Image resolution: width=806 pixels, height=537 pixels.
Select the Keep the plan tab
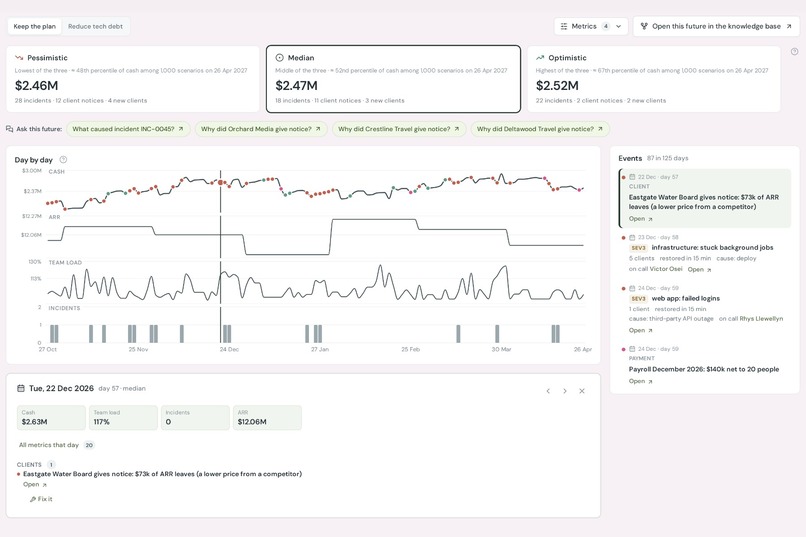click(x=34, y=26)
